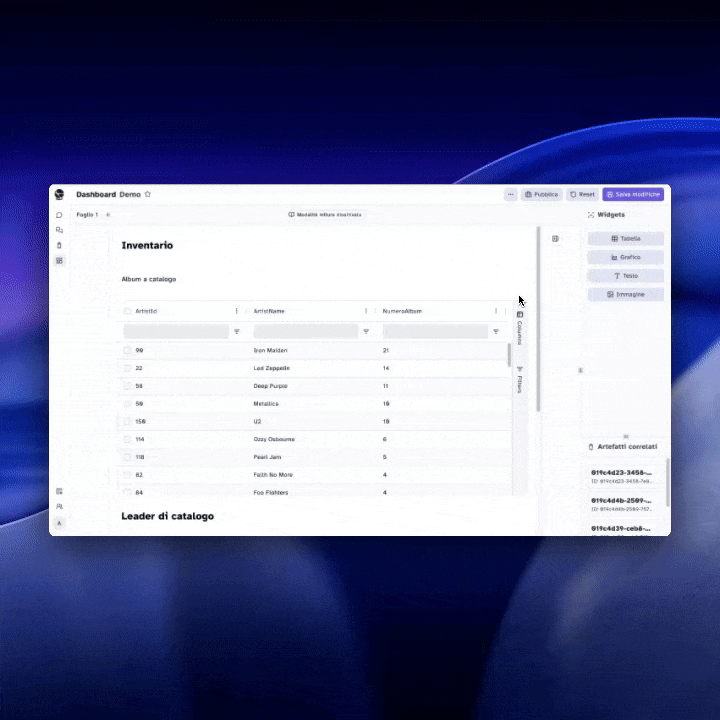Image resolution: width=720 pixels, height=720 pixels.
Task: Click the ArtistName column header
Action: [x=269, y=311]
